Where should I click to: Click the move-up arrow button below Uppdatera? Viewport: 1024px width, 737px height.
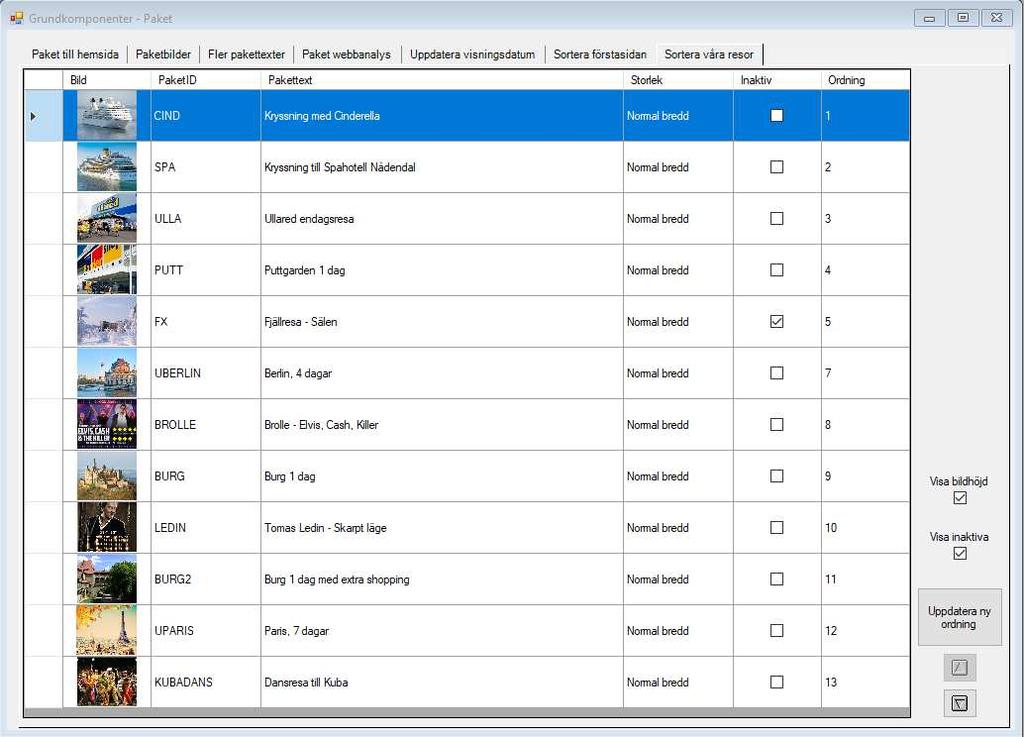pyautogui.click(x=959, y=667)
